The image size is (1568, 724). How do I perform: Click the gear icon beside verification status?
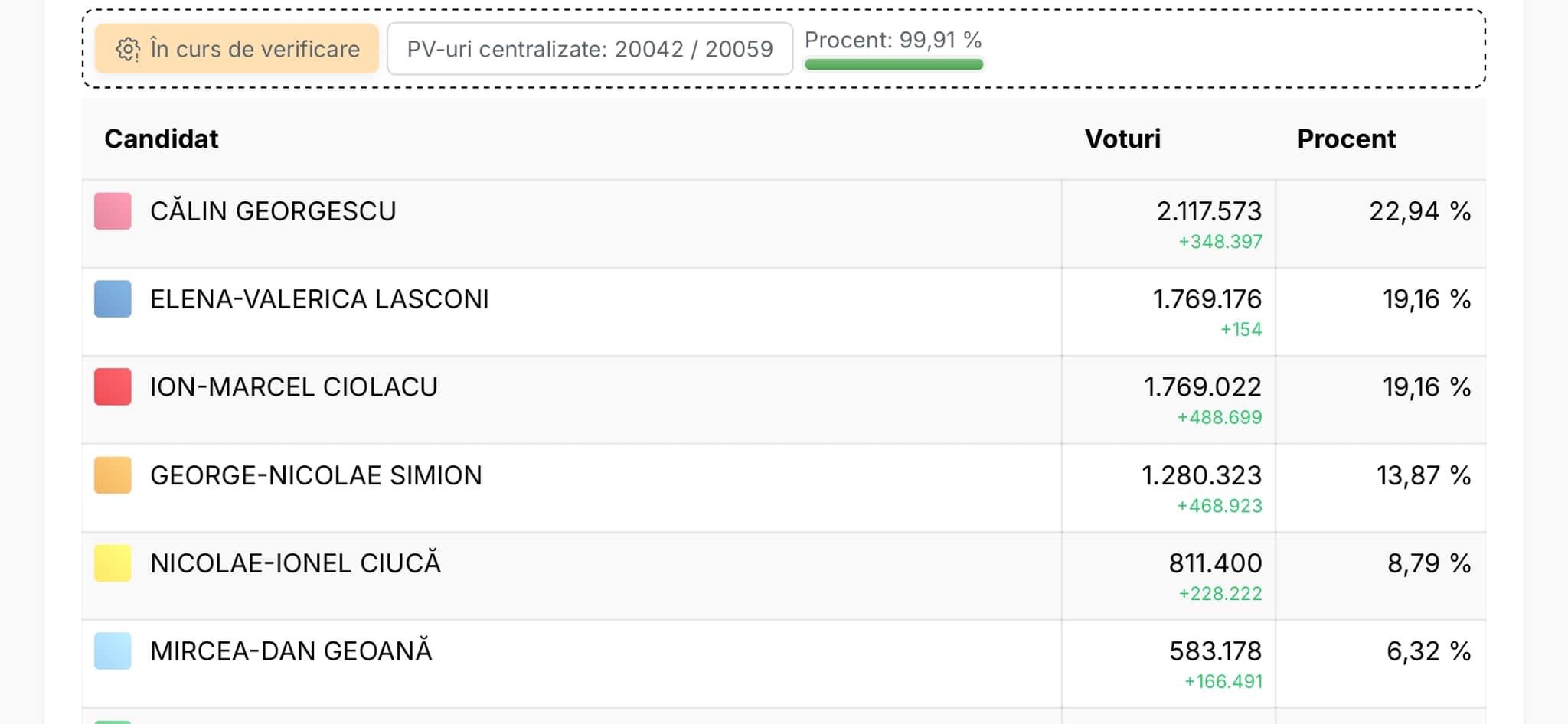click(128, 49)
